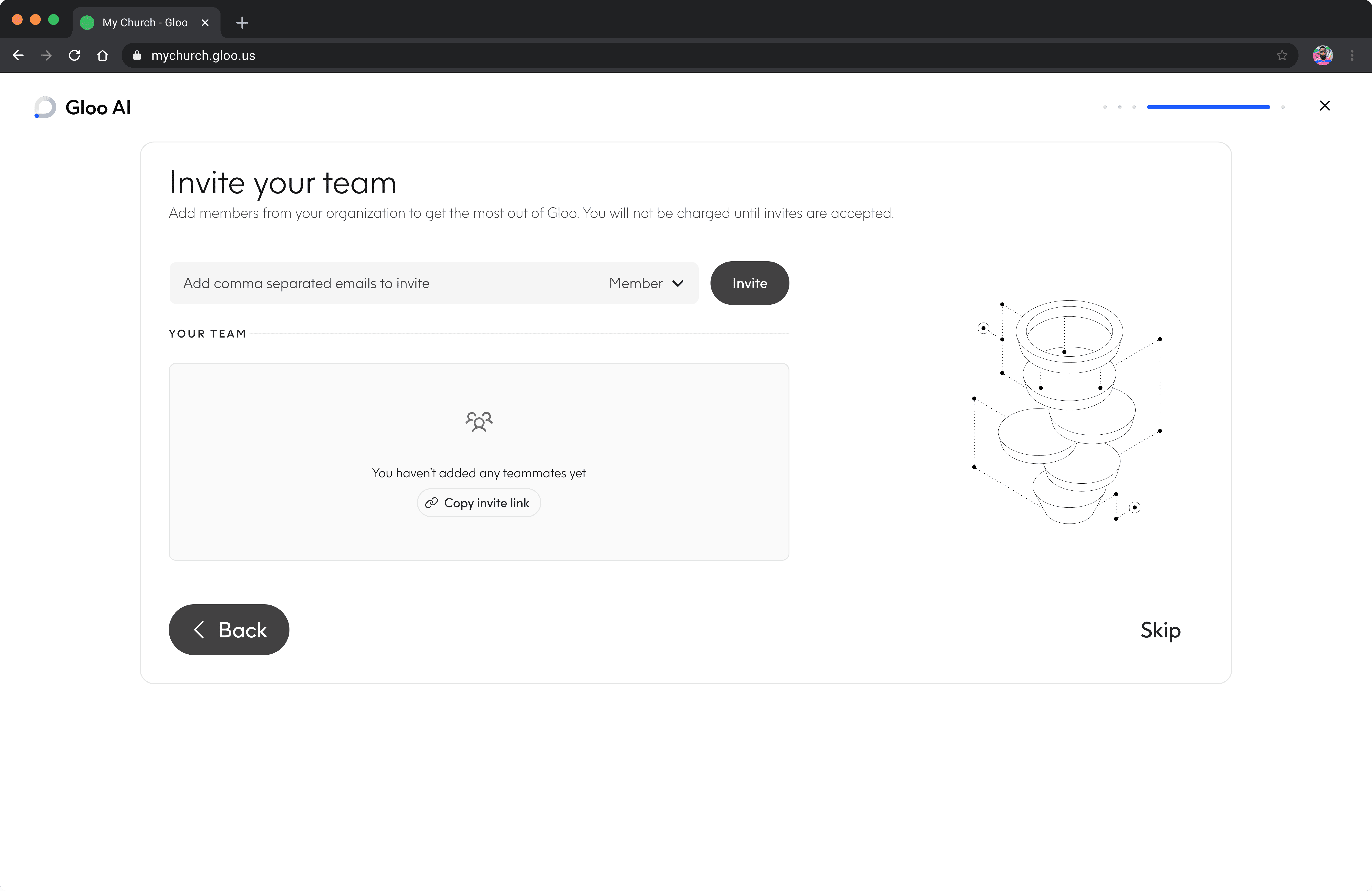1372x891 pixels.
Task: Focus the comma separated emails field
Action: pyautogui.click(x=380, y=283)
